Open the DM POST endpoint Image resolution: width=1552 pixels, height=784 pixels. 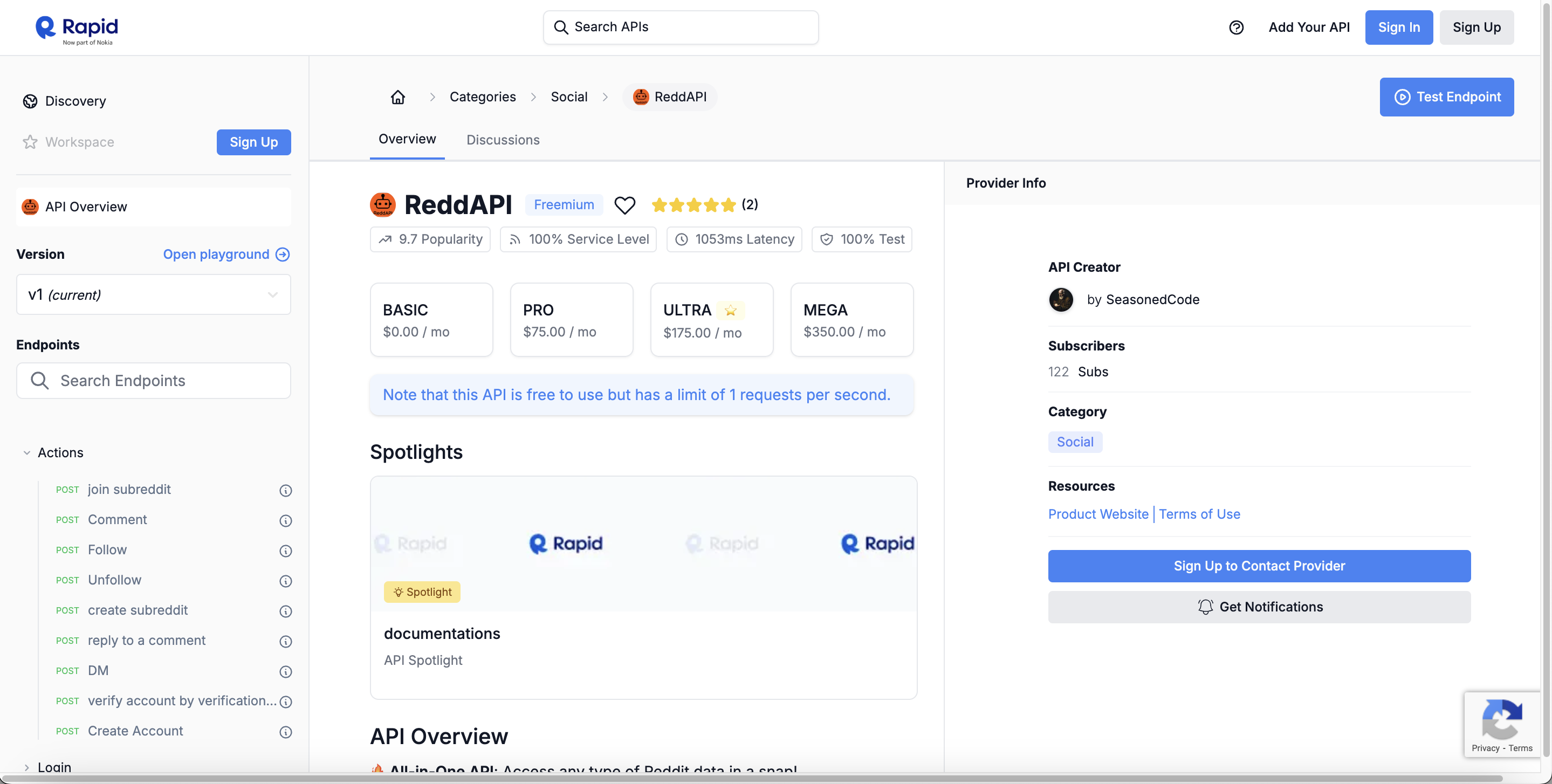tap(98, 671)
